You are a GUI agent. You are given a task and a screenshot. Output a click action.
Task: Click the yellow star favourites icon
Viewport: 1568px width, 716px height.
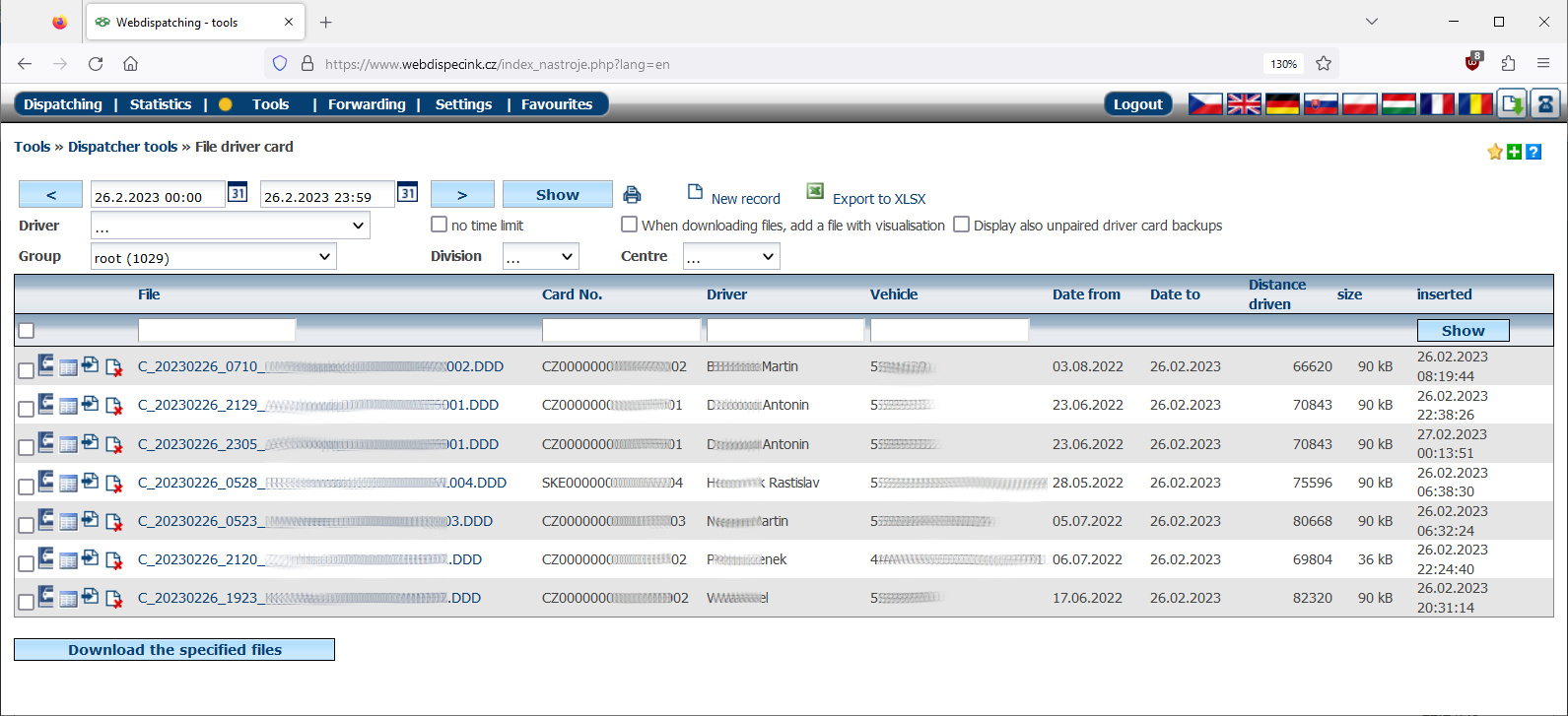tap(1495, 152)
